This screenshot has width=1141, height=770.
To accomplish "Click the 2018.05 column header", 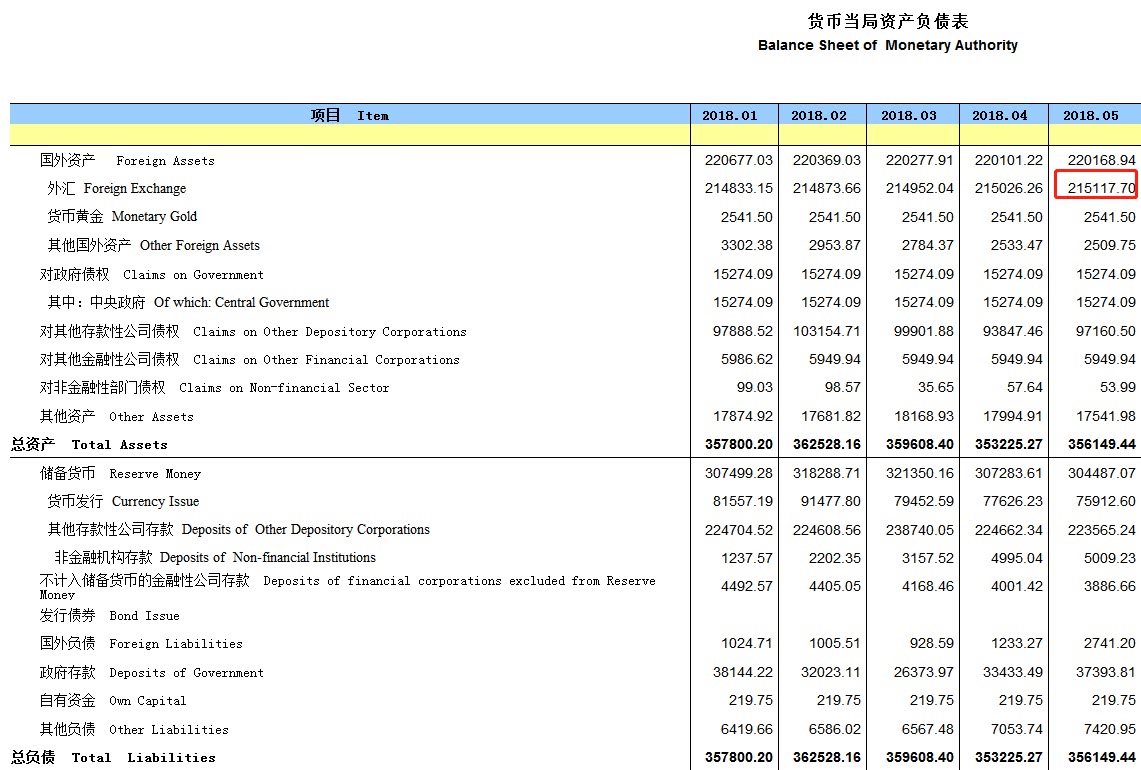I will coord(1091,115).
